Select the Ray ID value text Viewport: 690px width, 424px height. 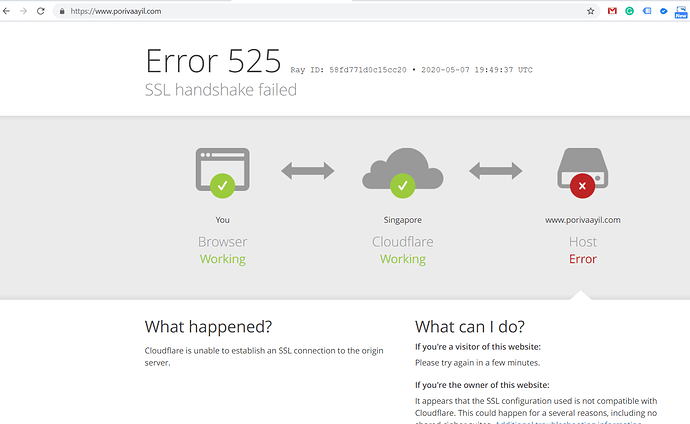coord(368,69)
